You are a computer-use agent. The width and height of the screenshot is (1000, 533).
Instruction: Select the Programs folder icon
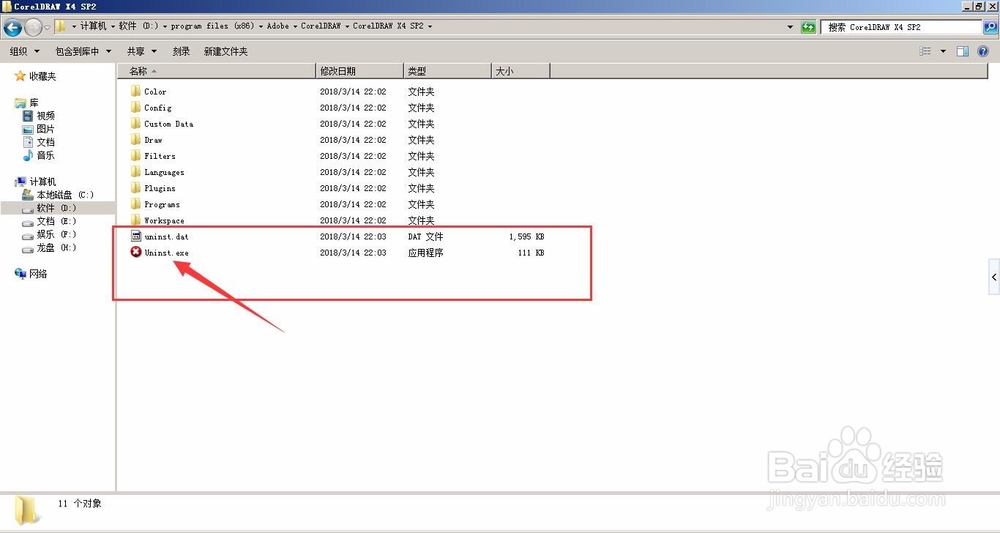pyautogui.click(x=135, y=204)
